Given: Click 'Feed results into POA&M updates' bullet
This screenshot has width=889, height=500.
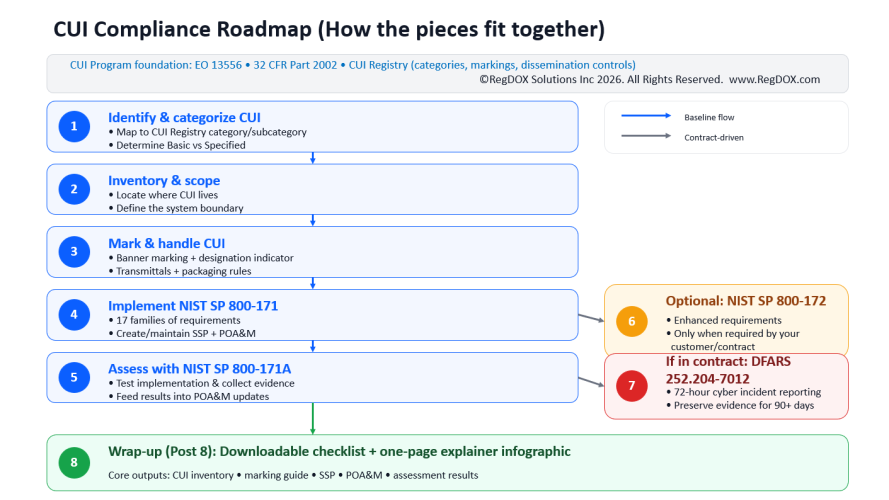Looking at the screenshot, I should pyautogui.click(x=189, y=396).
